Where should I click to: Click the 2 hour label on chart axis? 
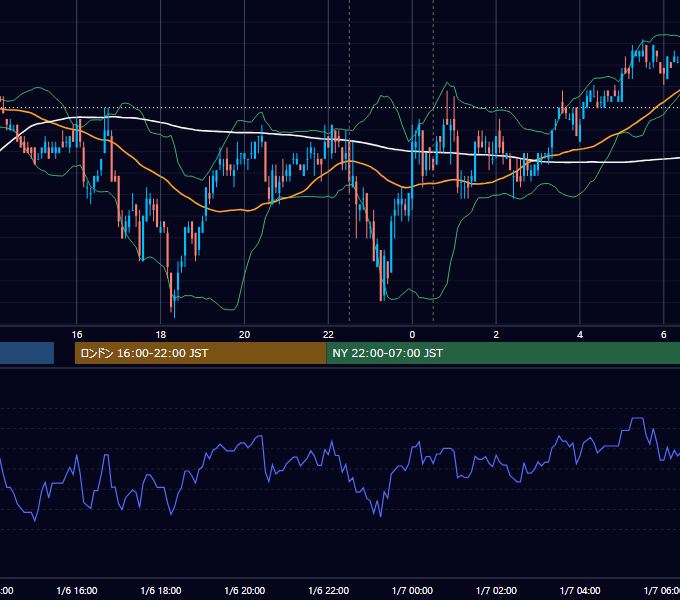496,335
